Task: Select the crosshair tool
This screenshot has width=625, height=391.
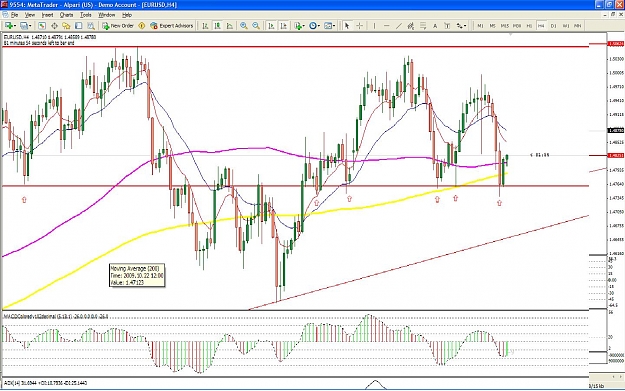Action: 359,26
